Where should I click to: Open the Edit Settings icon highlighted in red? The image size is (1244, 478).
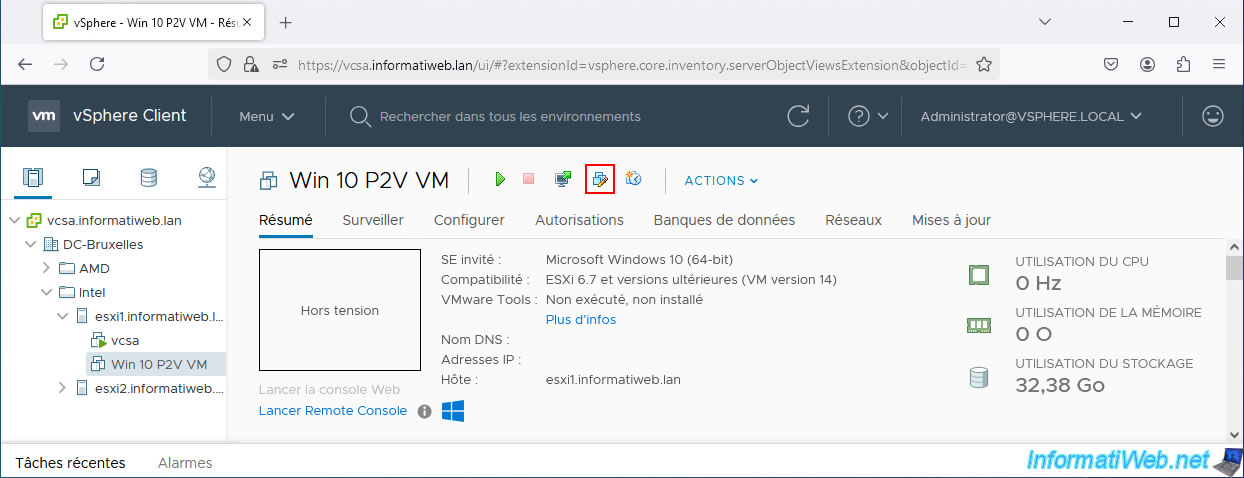(x=599, y=179)
